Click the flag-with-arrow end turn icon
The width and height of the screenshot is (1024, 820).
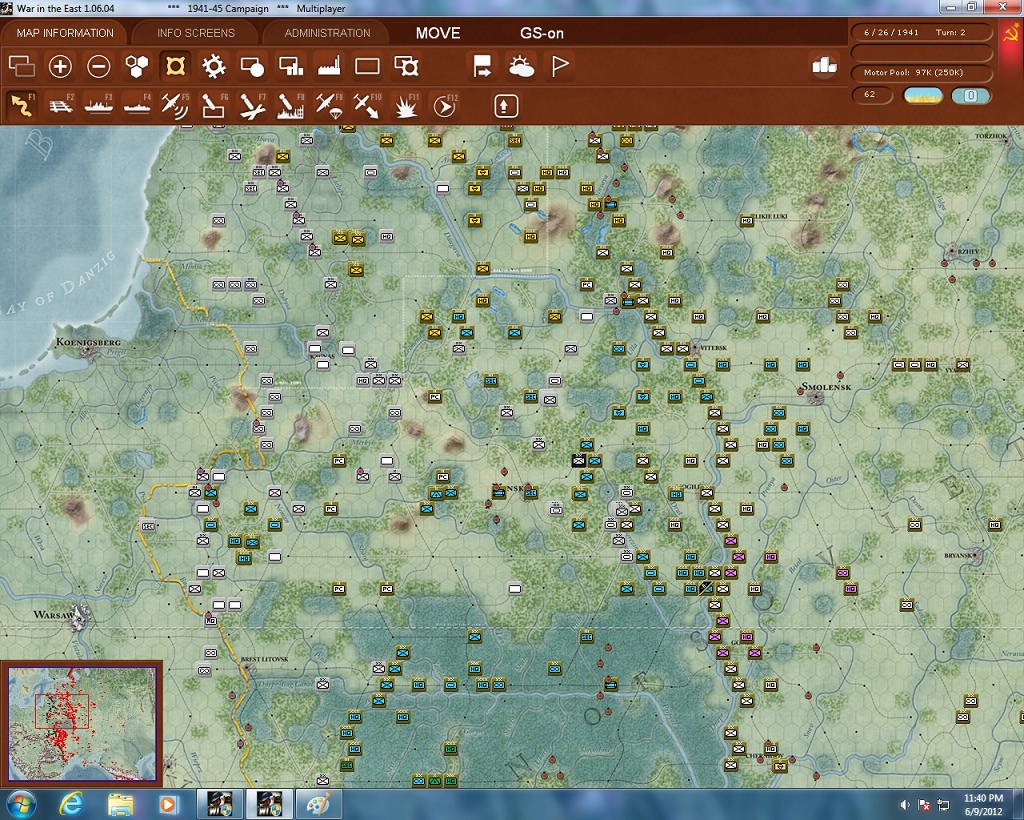(482, 66)
